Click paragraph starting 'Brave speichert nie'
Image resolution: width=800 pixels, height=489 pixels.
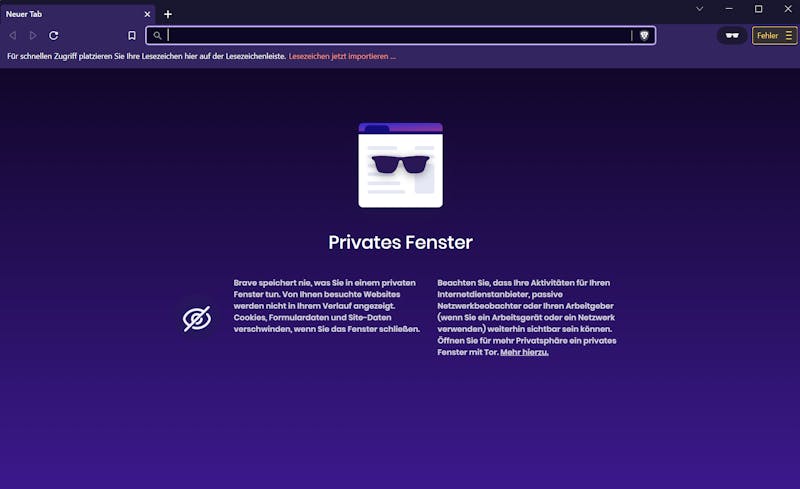327,306
